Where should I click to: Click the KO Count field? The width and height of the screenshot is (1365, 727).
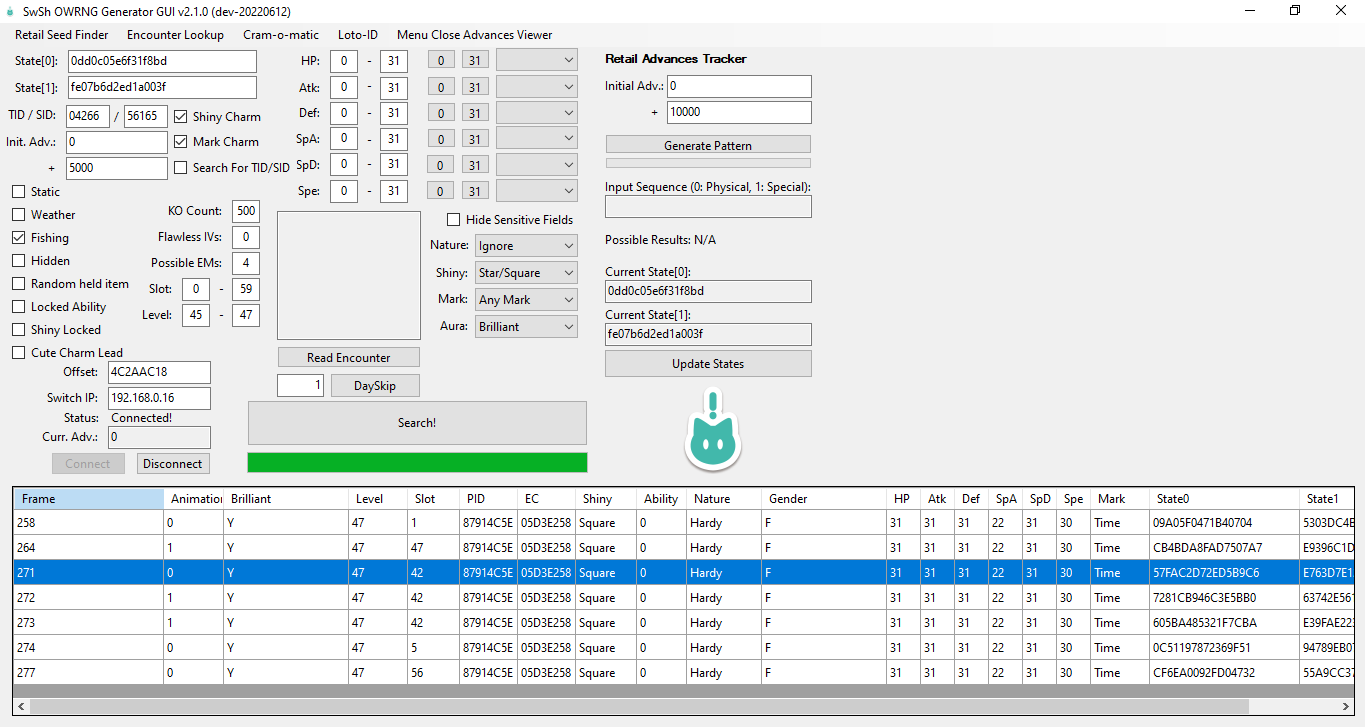click(246, 211)
